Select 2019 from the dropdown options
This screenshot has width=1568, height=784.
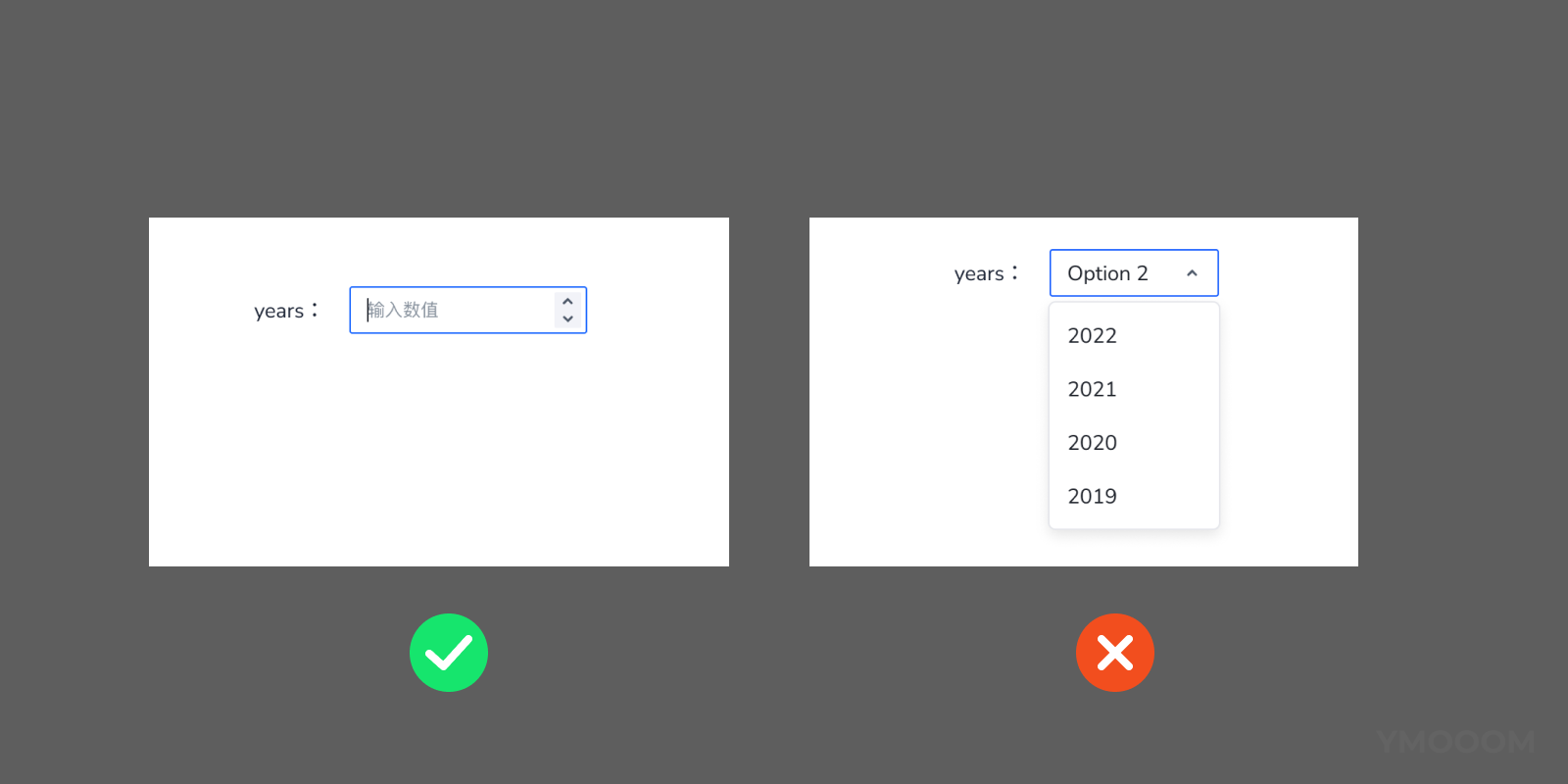(1093, 496)
